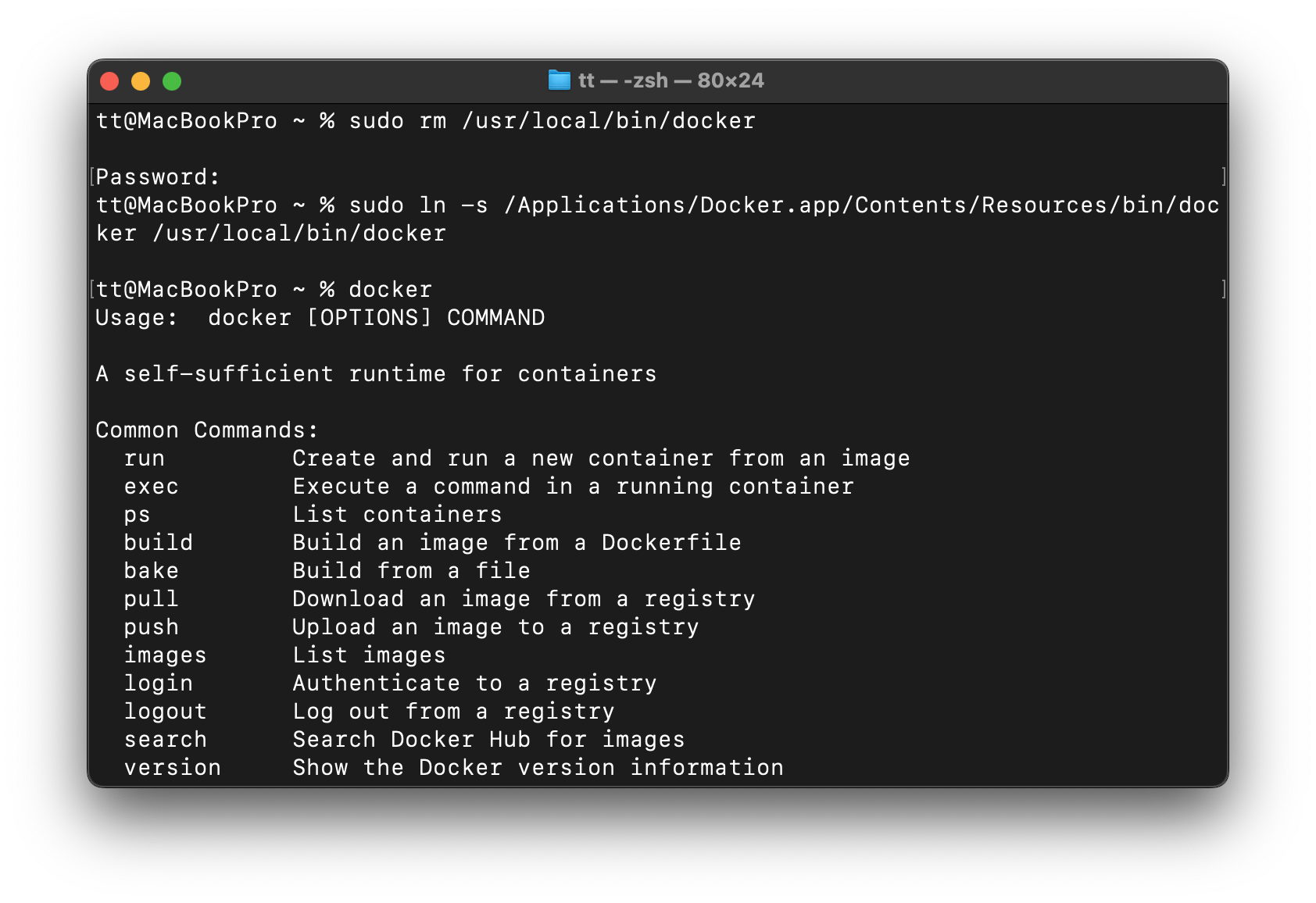Image resolution: width=1316 pixels, height=903 pixels.
Task: Click the 'login' command name
Action: [159, 683]
